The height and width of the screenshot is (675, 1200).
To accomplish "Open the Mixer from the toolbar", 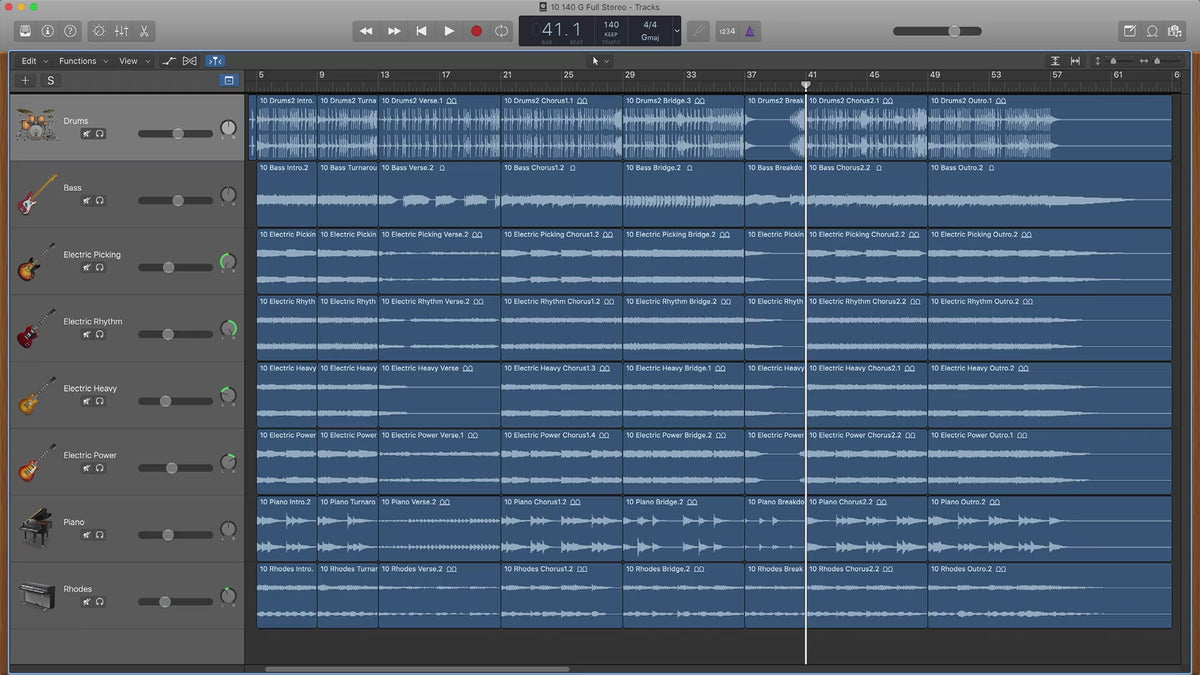I will click(x=121, y=31).
